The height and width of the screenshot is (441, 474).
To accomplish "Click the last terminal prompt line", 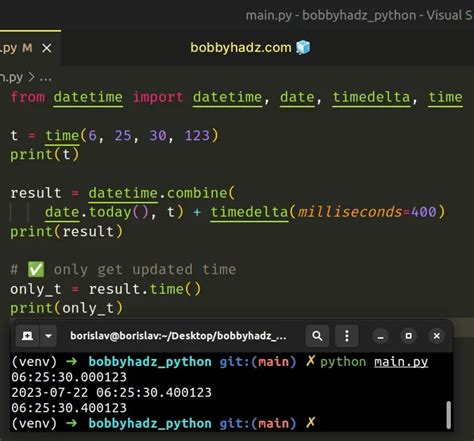I will point(163,423).
